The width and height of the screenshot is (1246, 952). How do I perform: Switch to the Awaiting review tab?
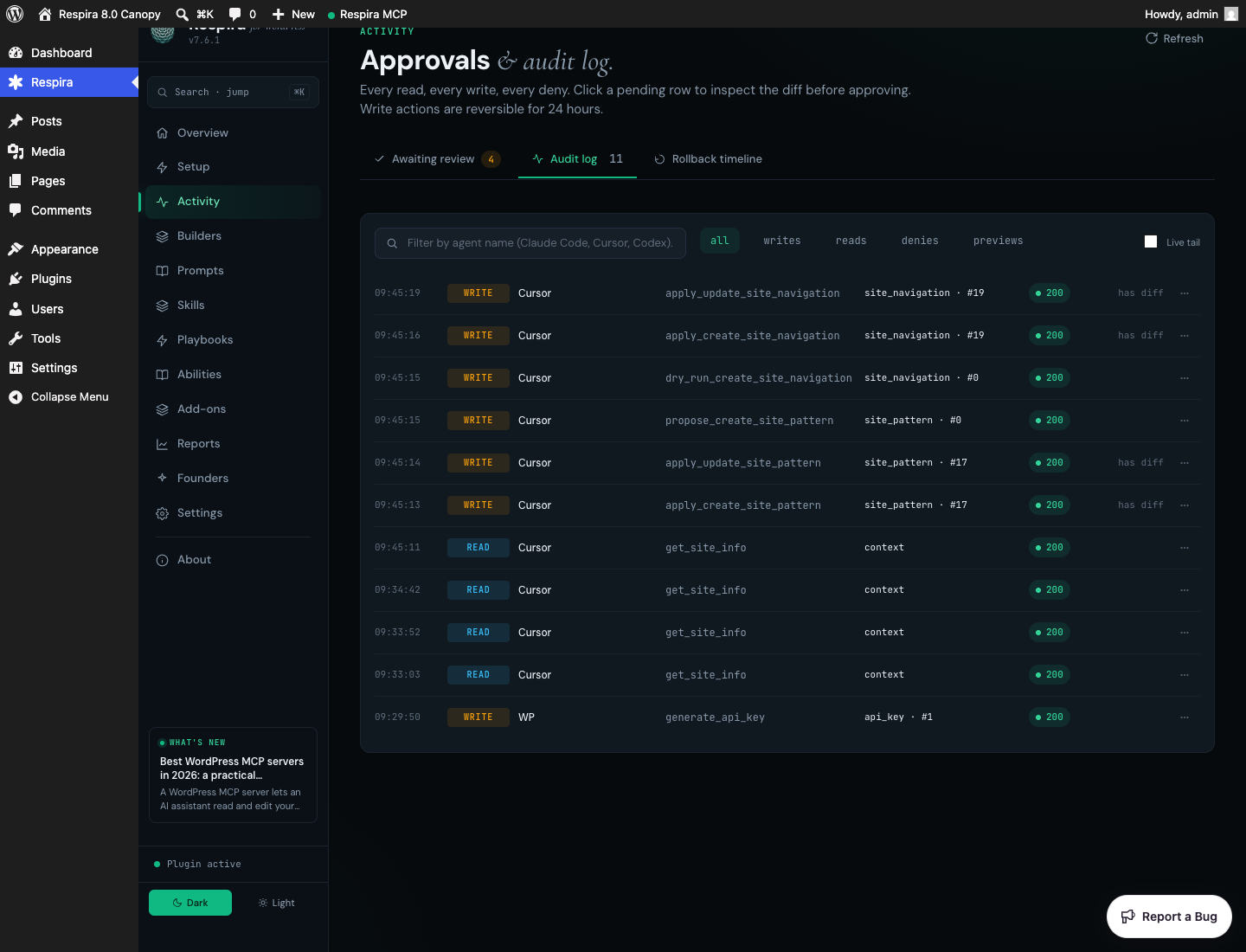(x=437, y=159)
